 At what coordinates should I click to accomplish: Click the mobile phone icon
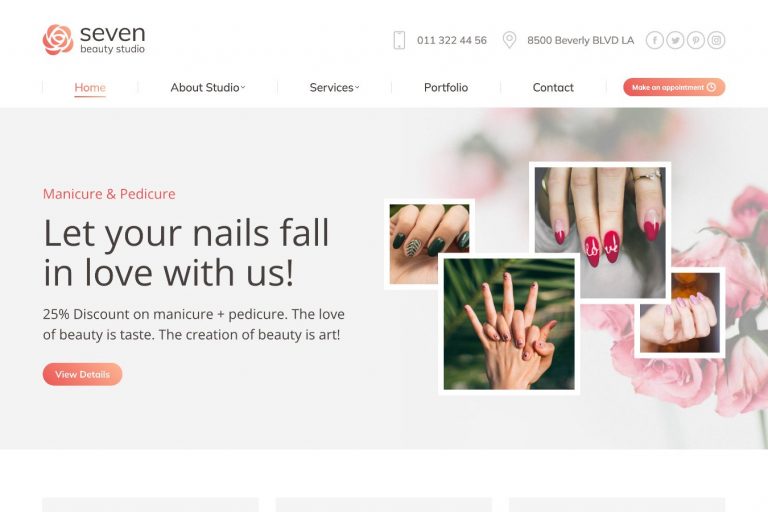point(399,40)
